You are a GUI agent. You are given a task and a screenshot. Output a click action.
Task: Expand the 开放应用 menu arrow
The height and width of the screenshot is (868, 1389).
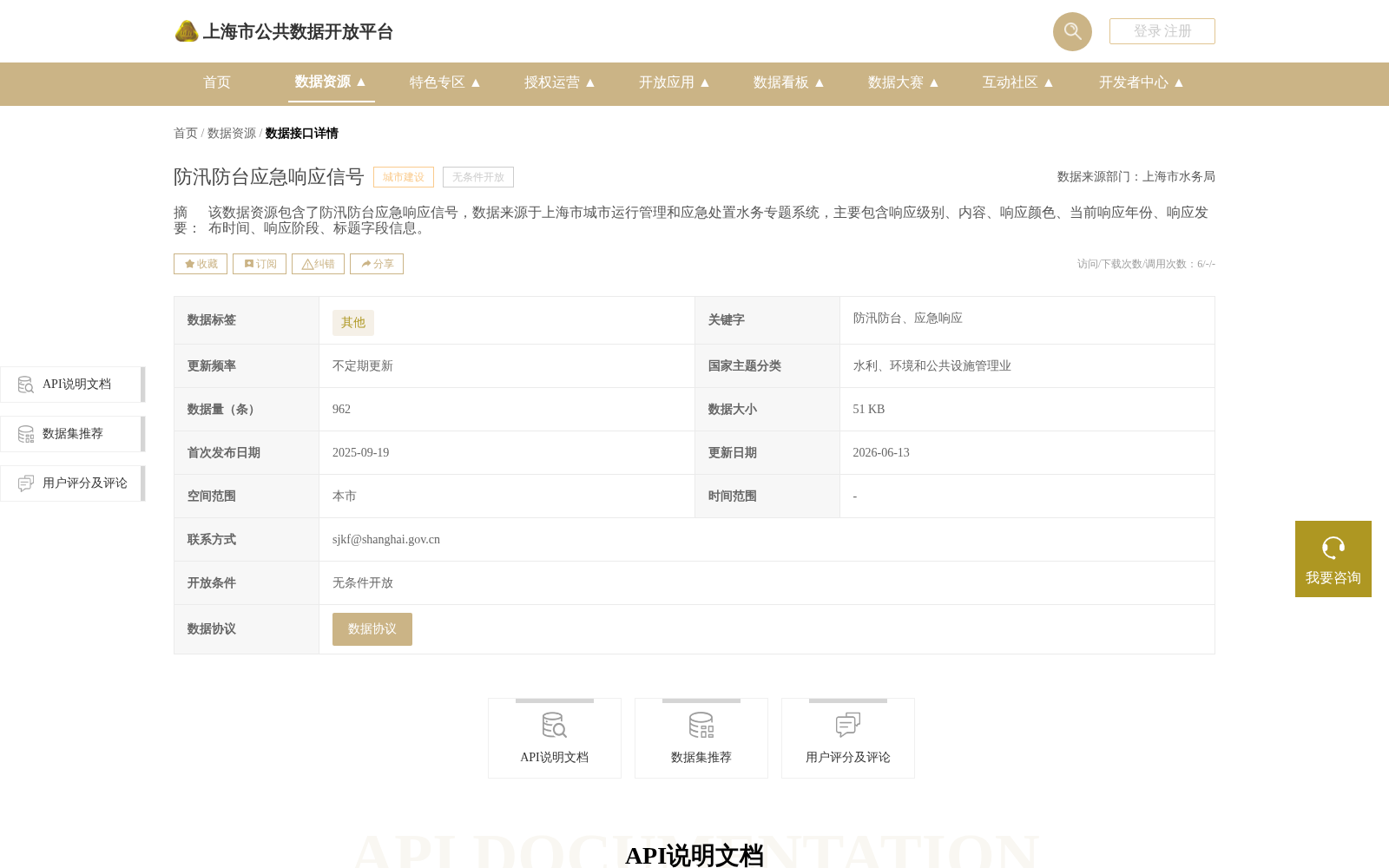pyautogui.click(x=705, y=82)
